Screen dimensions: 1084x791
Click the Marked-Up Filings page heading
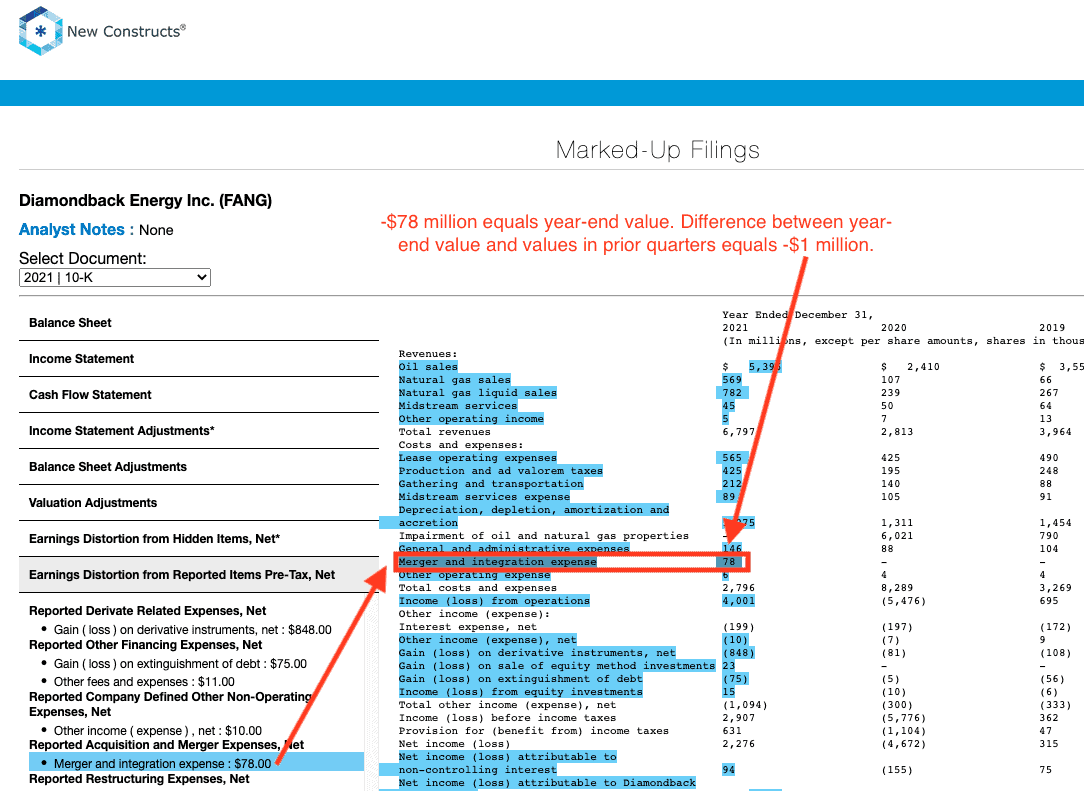[657, 150]
